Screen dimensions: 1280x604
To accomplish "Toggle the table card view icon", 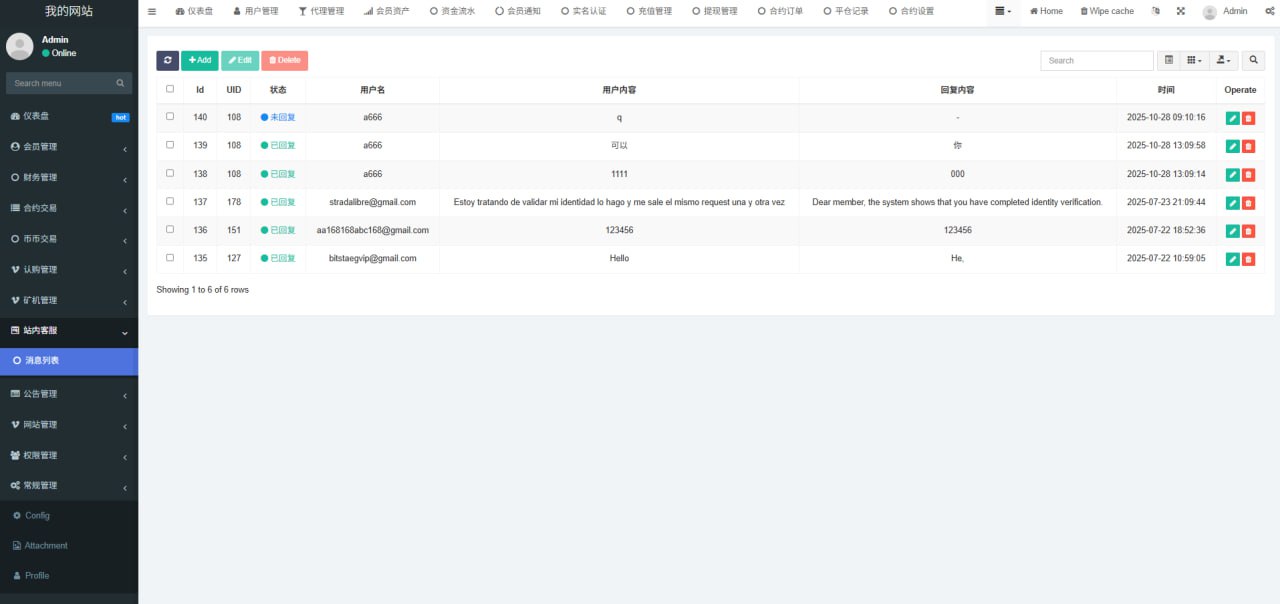I will click(1168, 60).
